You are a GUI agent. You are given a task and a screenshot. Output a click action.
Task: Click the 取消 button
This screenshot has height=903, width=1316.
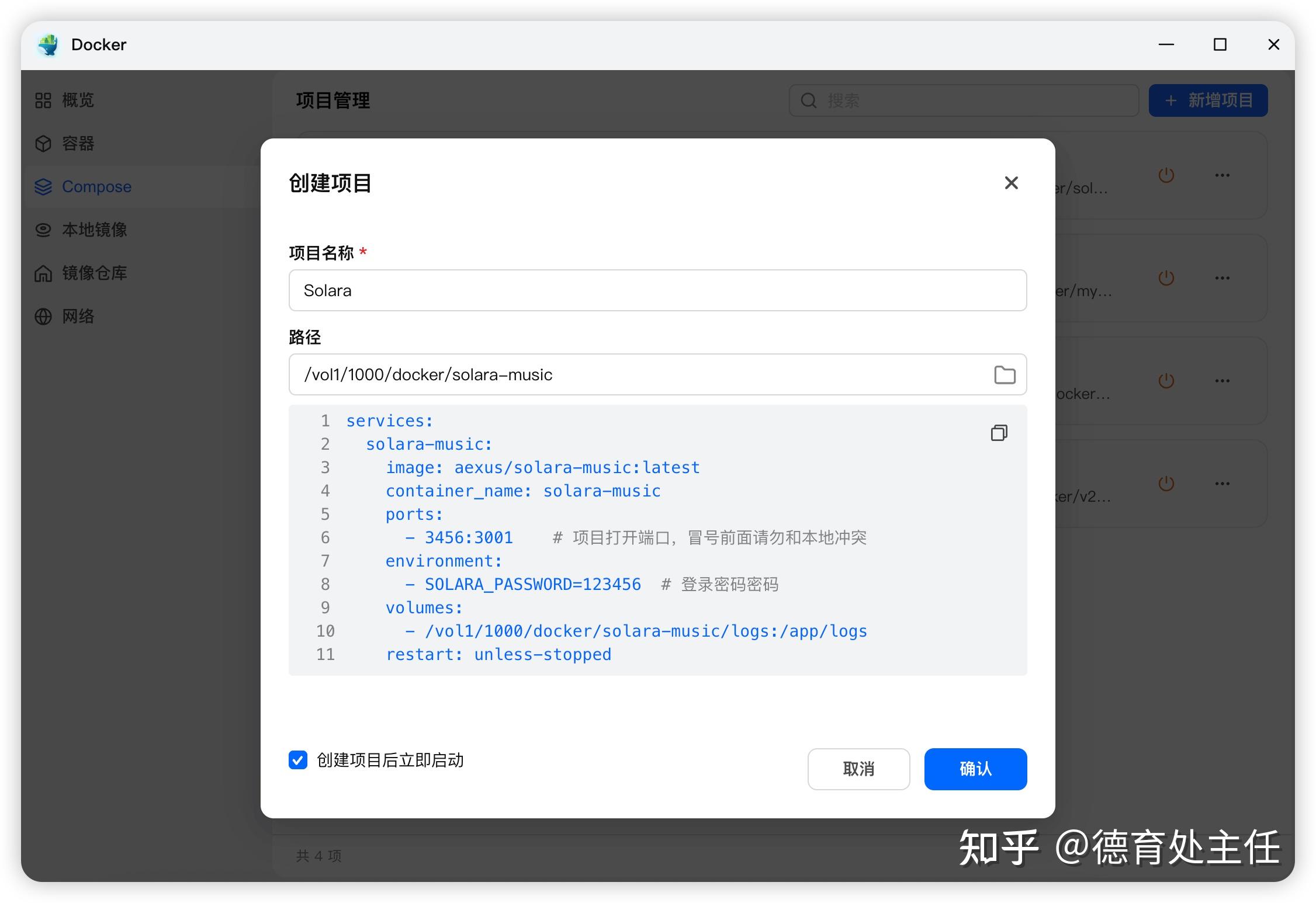858,769
